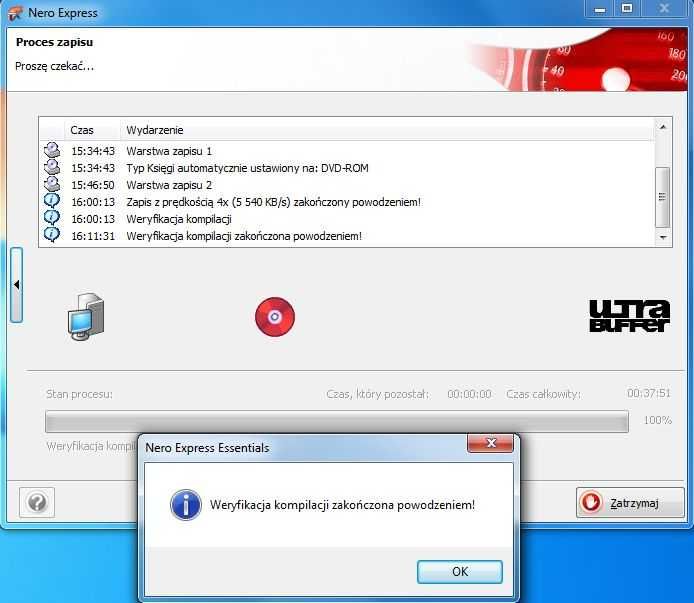Click the 'Stan procesu:' label
The image size is (694, 603).
pos(79,394)
